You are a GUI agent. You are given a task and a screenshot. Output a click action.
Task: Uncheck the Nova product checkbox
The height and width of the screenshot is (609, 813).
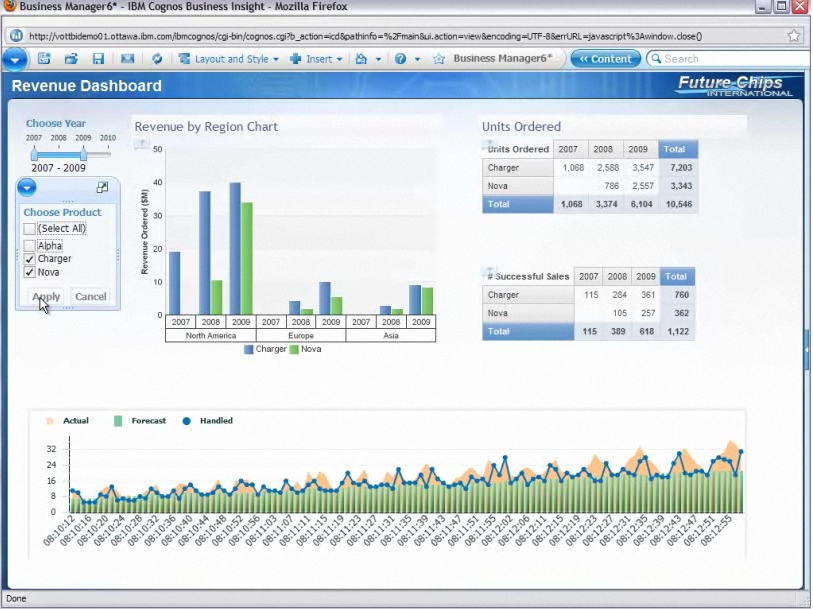click(30, 272)
